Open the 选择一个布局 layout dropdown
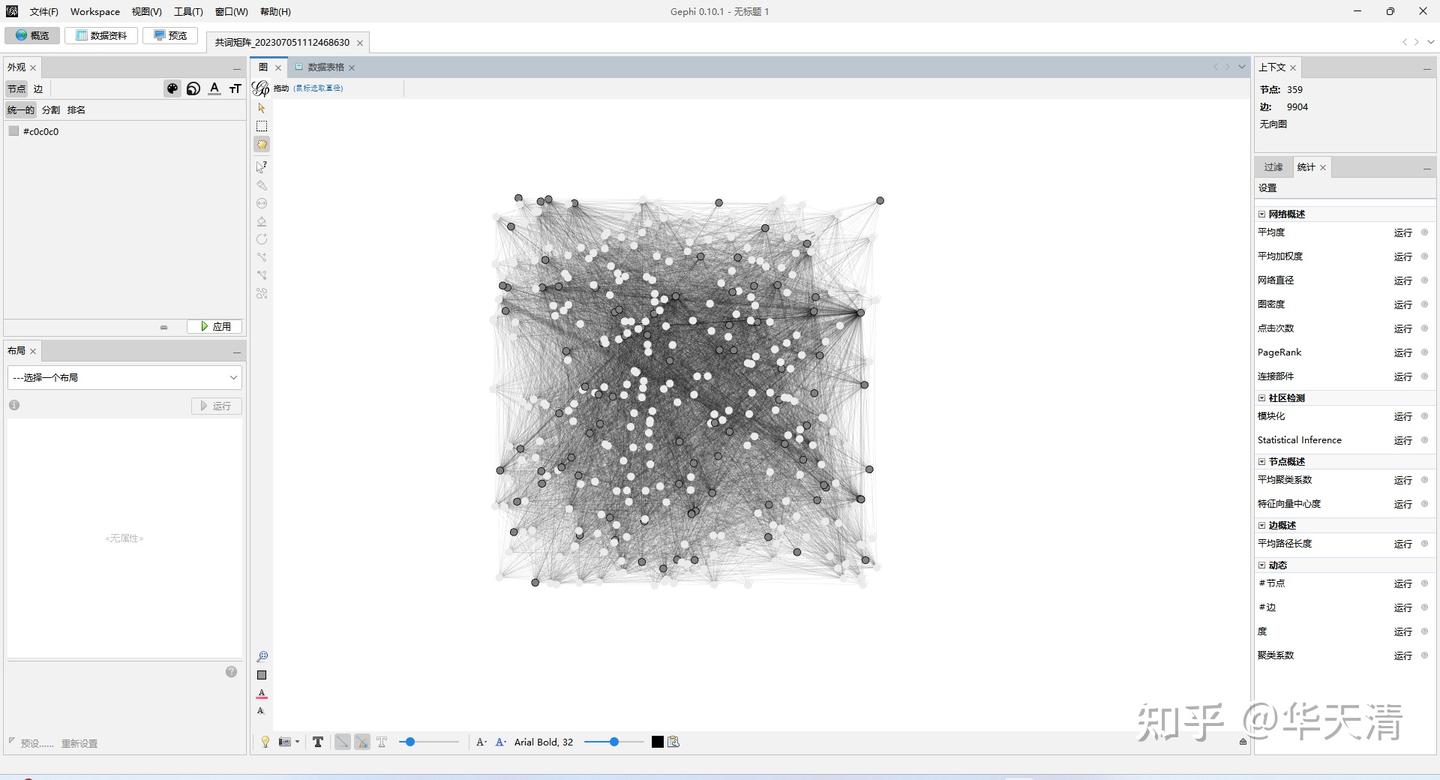 tap(125, 377)
